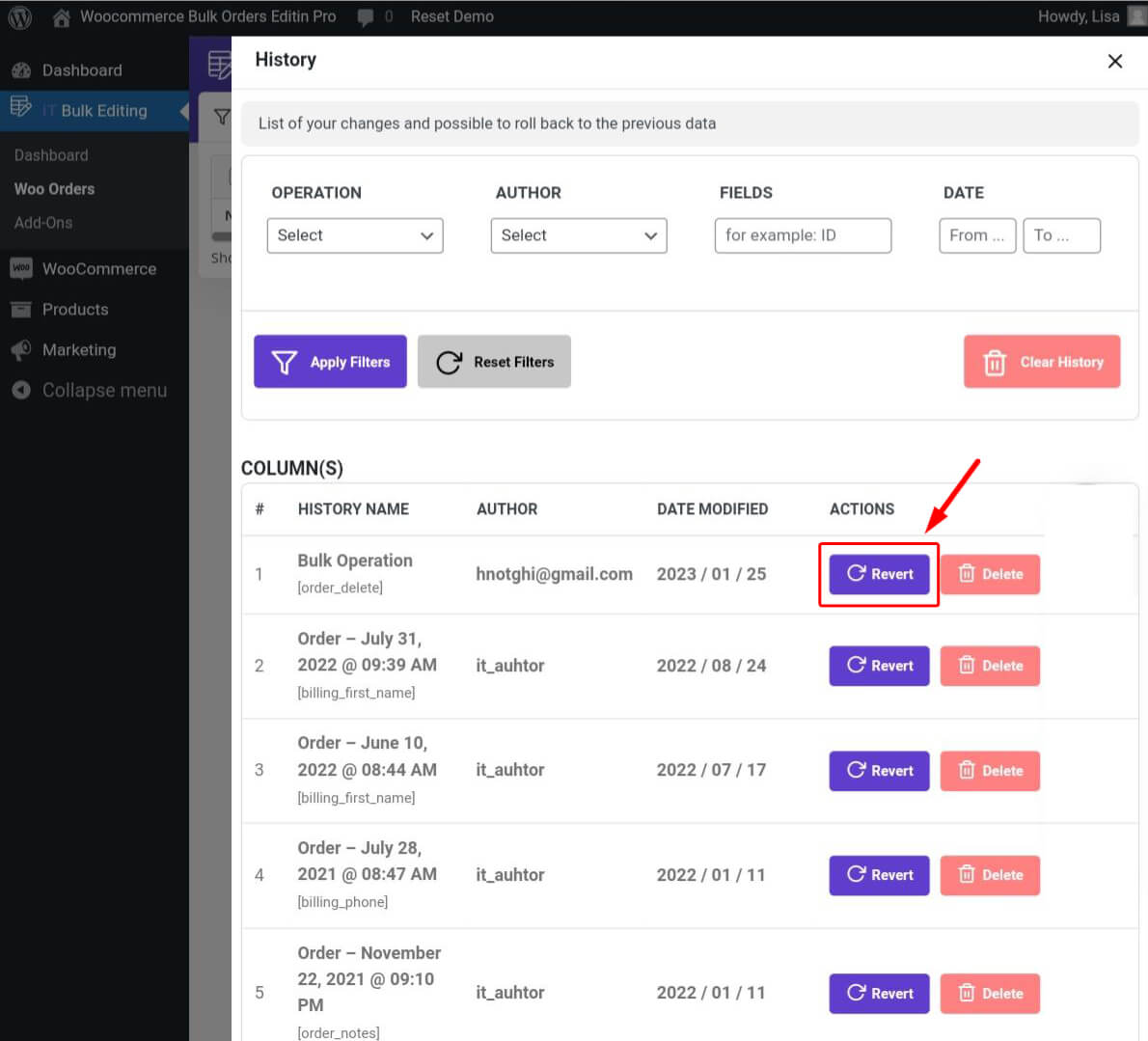The height and width of the screenshot is (1041, 1148).
Task: Open the Dashboard submenu under Bulk Editing
Action: tap(51, 155)
